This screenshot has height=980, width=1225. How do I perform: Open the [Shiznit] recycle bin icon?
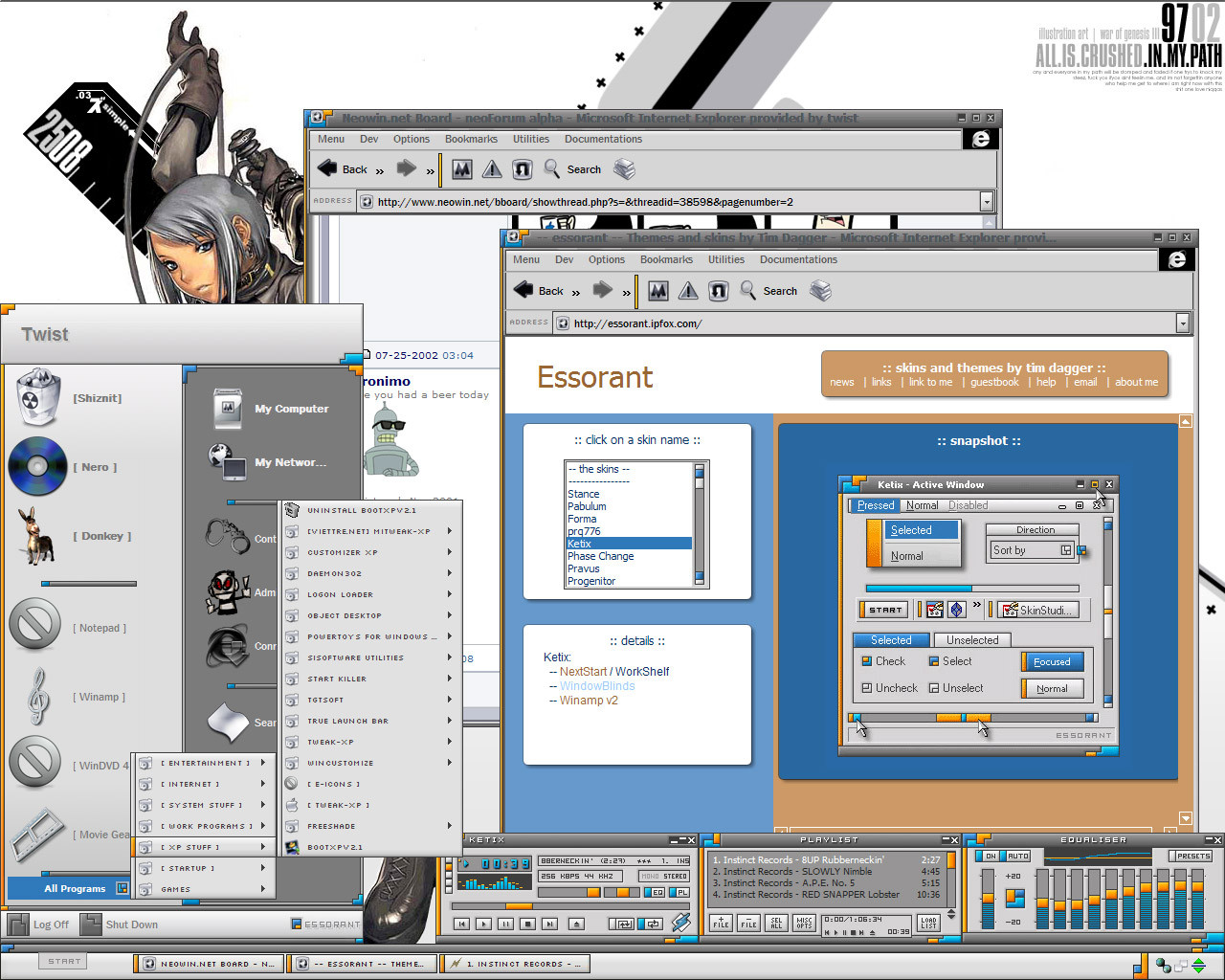pos(38,397)
